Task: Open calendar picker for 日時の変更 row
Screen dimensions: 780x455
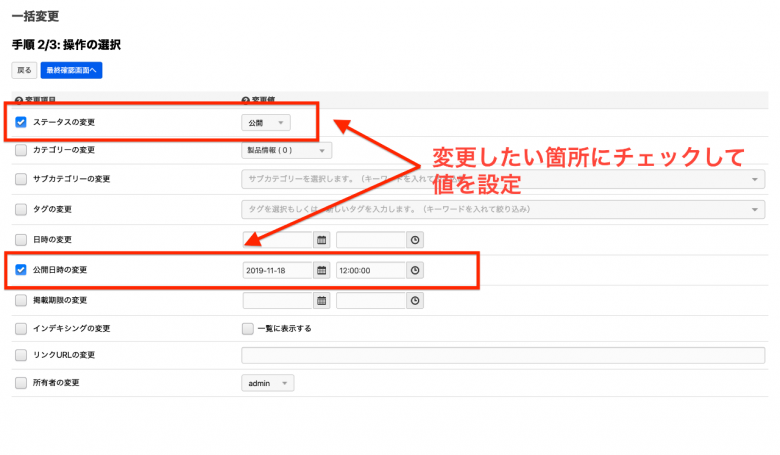Action: coord(322,240)
